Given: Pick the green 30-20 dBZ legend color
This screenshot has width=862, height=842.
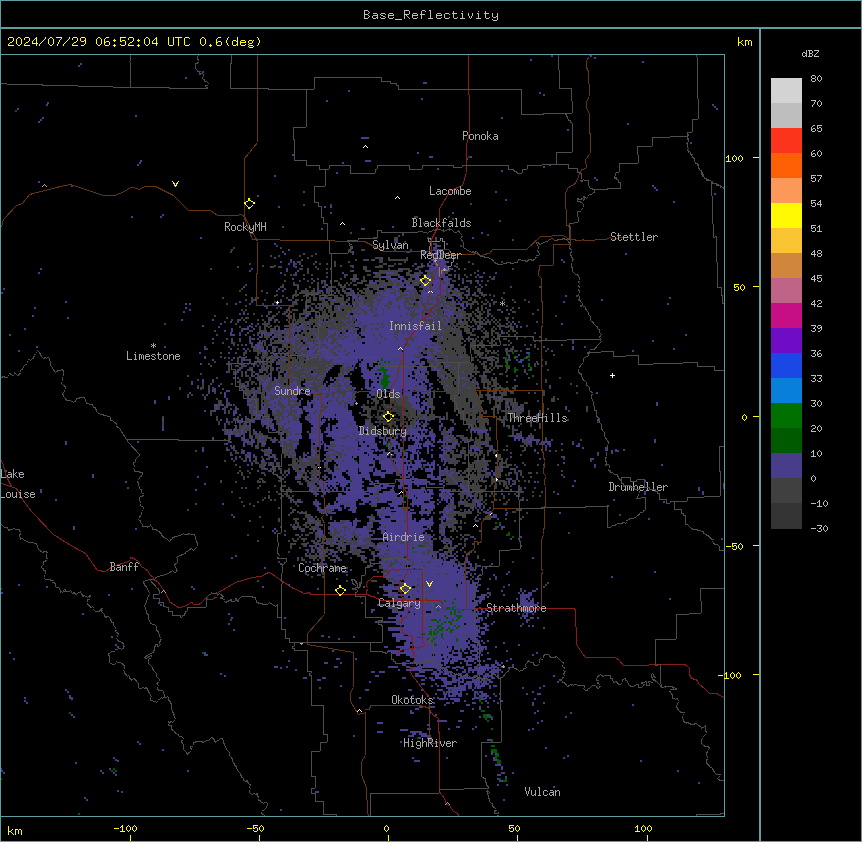Looking at the screenshot, I should [x=786, y=416].
